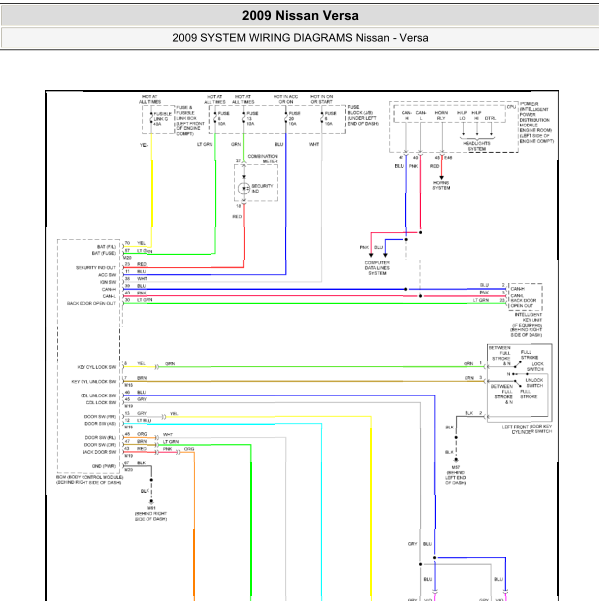Screen dimensions: 599x601
Task: Click the "GND (PWR)" pin label
Action: [x=104, y=466]
